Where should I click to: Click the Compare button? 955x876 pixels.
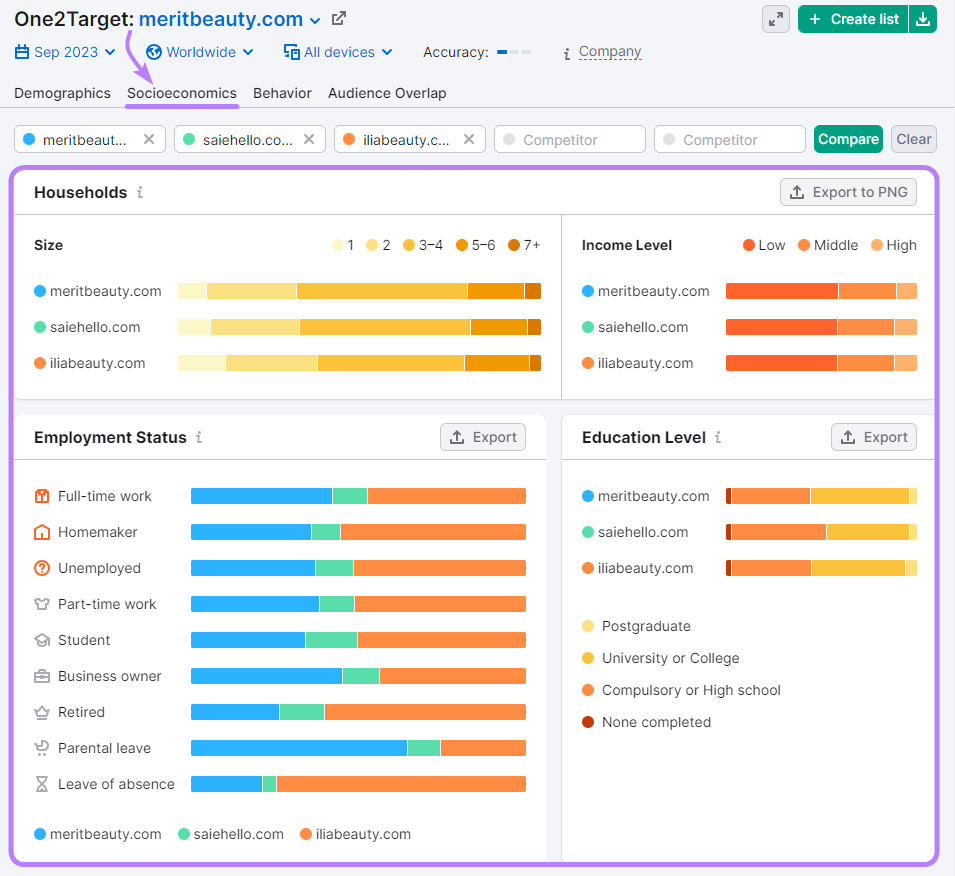pyautogui.click(x=848, y=139)
